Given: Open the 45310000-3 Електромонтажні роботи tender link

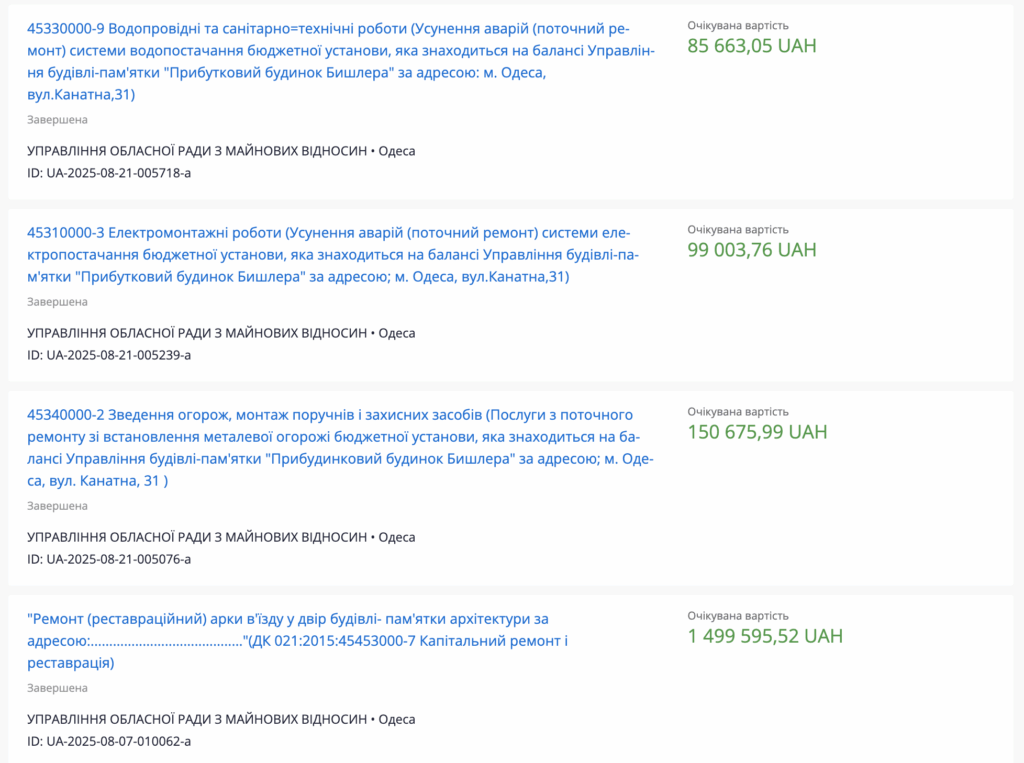Looking at the screenshot, I should [333, 255].
